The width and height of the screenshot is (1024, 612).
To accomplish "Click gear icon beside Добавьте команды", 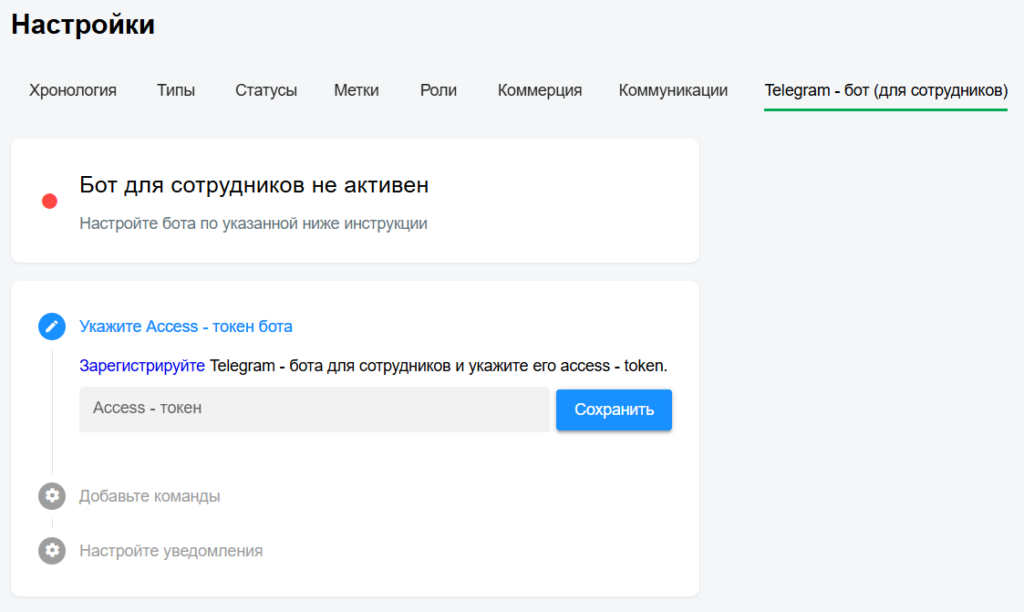I will (52, 496).
